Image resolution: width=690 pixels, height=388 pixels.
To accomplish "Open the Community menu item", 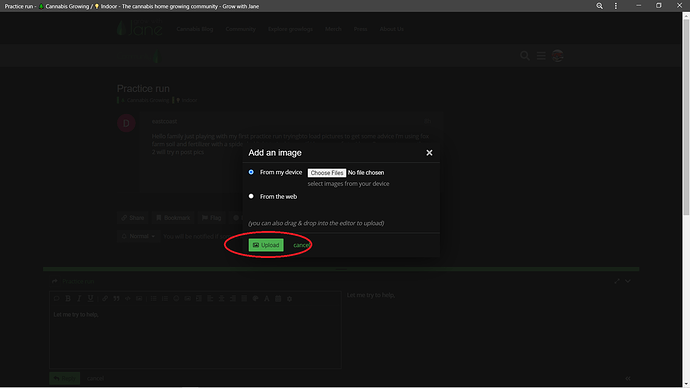I will [x=240, y=29].
